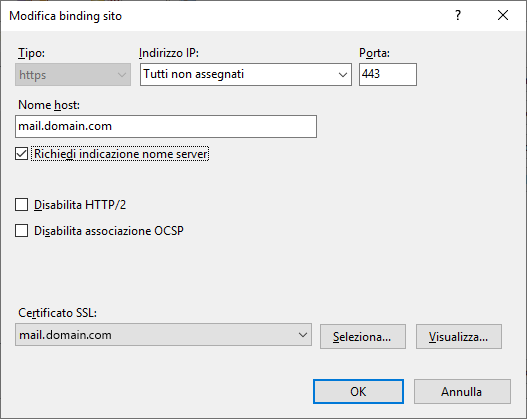Focus the Nome host text field
527x419 pixels.
click(x=166, y=126)
